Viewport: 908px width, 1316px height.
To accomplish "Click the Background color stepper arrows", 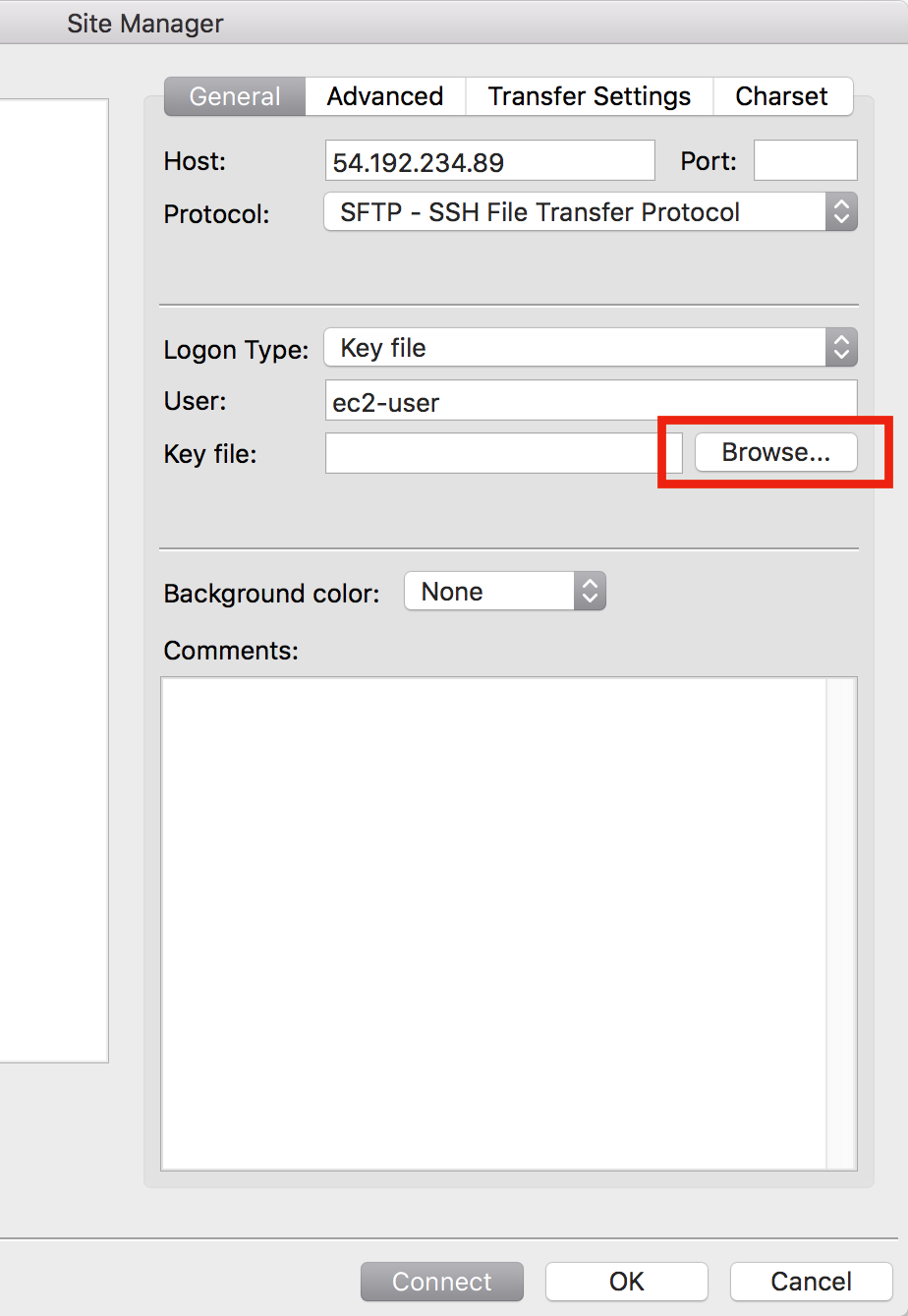I will (x=590, y=591).
